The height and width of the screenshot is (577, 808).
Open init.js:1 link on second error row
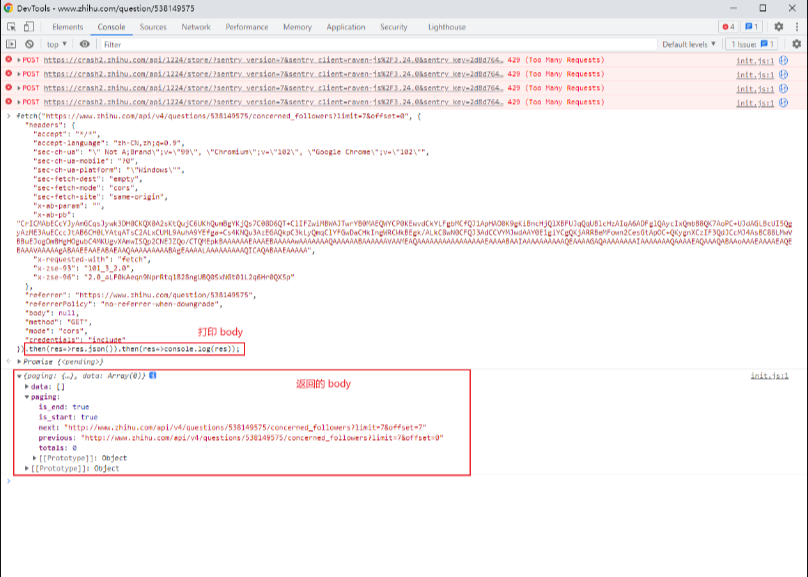[755, 75]
